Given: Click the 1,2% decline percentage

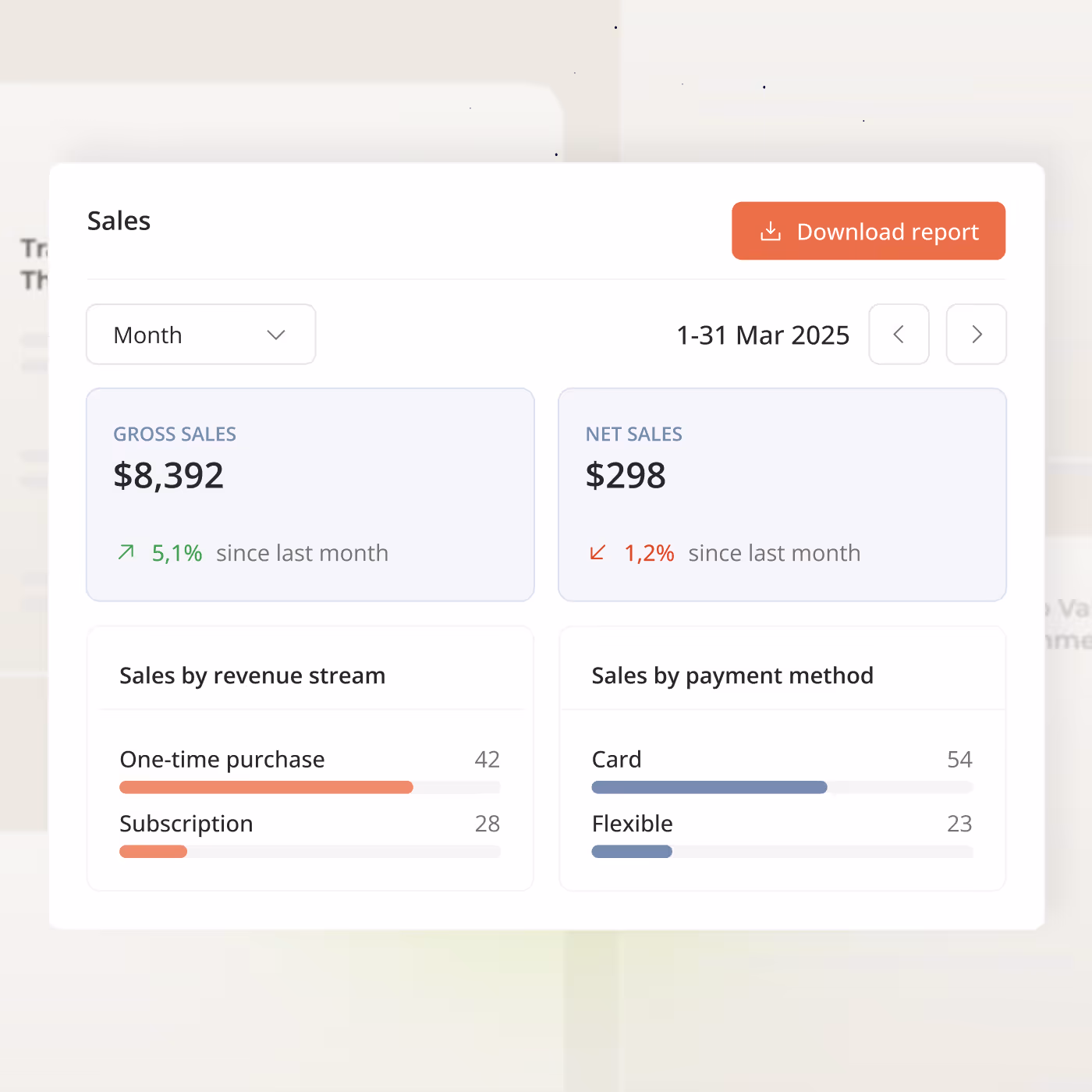Looking at the screenshot, I should 649,553.
